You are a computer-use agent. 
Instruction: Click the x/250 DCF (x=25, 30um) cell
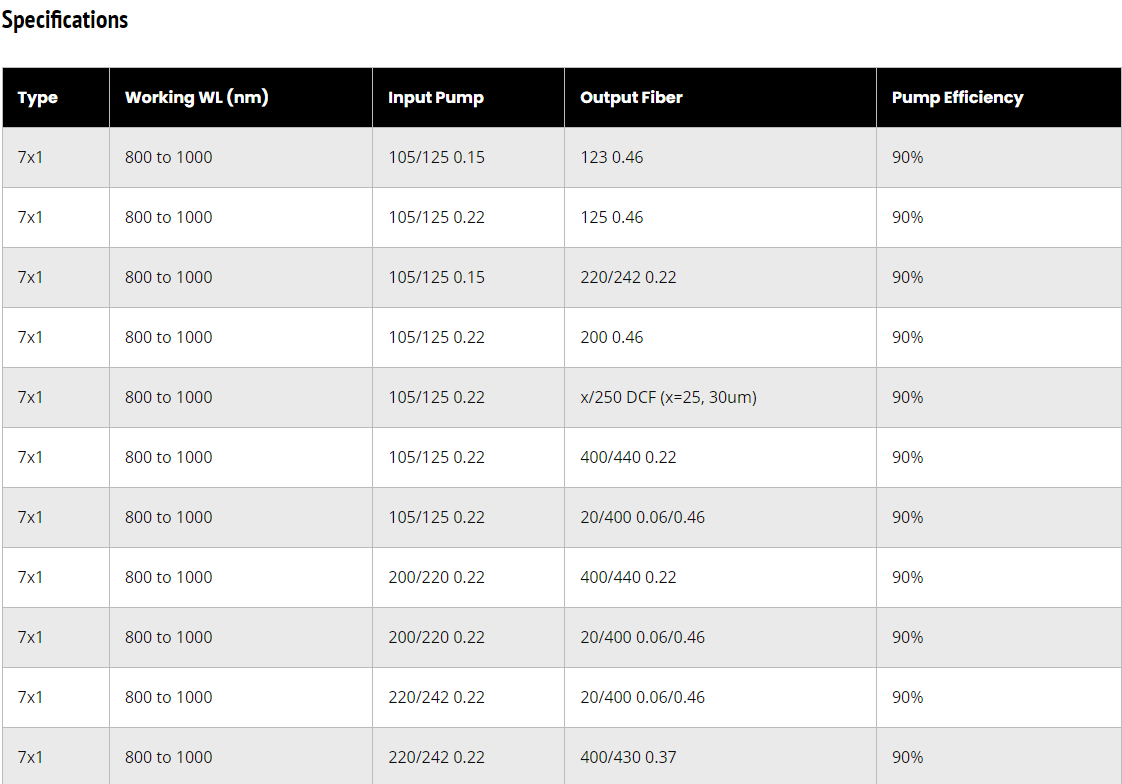pyautogui.click(x=668, y=397)
